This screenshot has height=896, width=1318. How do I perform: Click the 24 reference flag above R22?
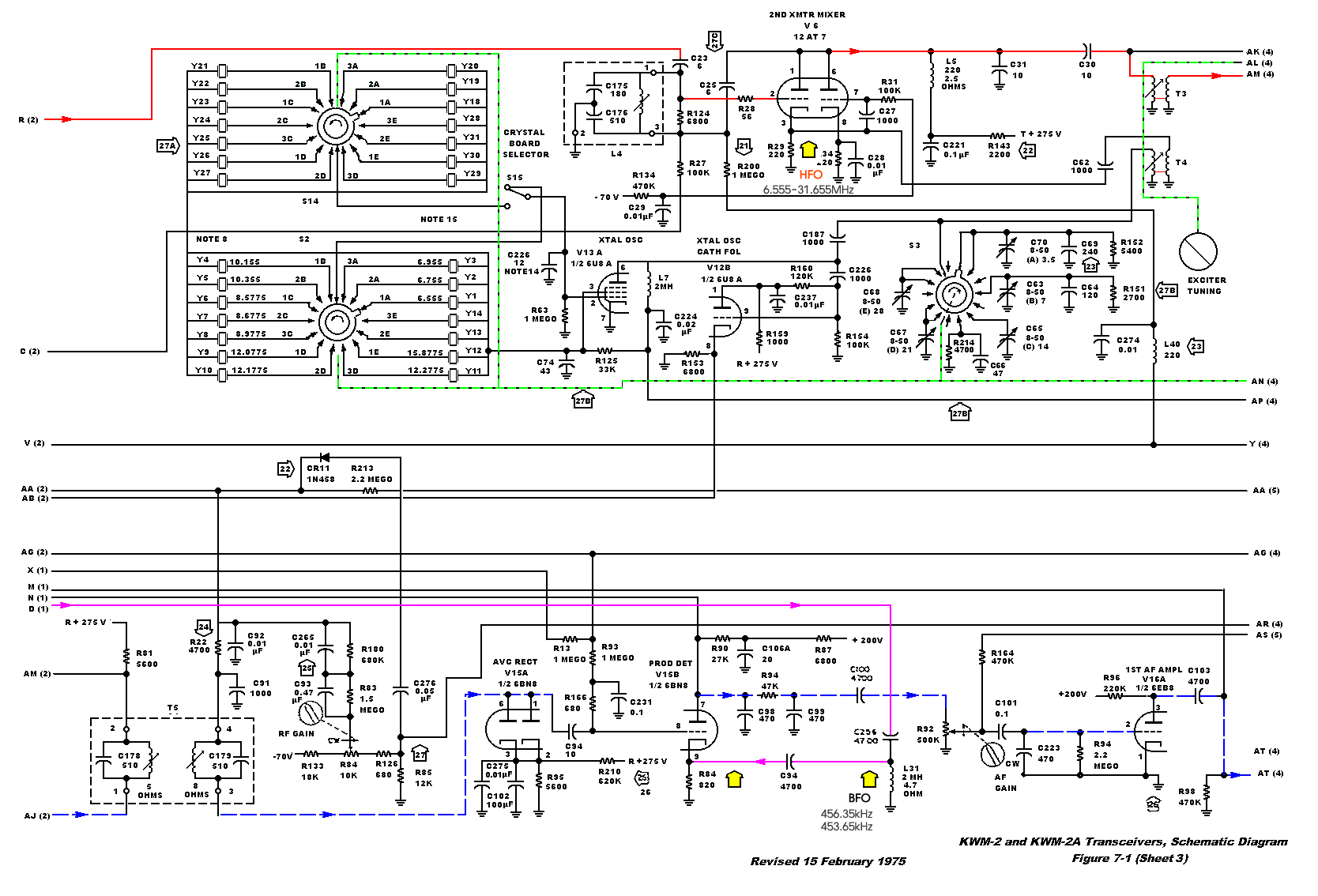coord(204,627)
